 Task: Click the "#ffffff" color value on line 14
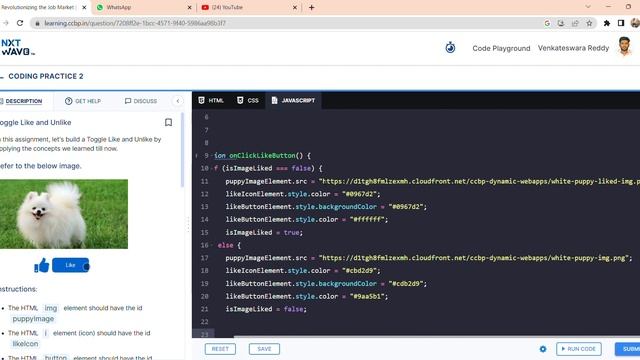[367, 220]
